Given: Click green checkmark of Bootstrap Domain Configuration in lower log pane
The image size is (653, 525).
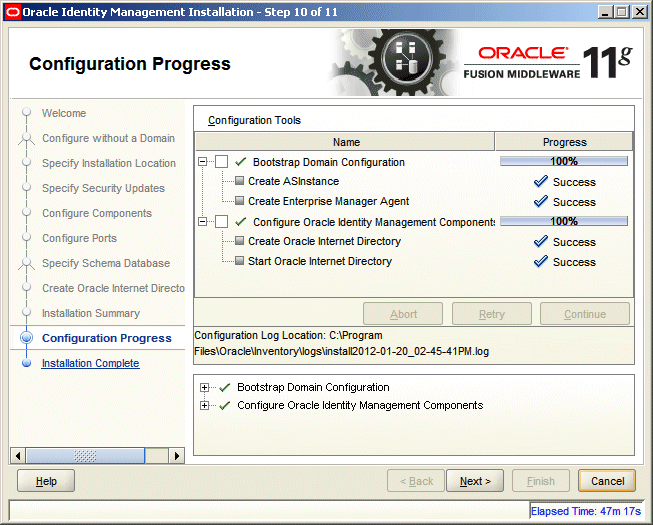Looking at the screenshot, I should (224, 388).
